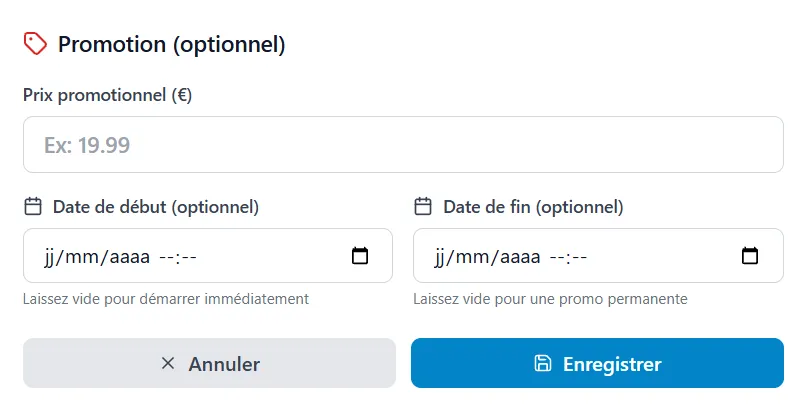Click calendar icon beside Date de fin label
The image size is (812, 406).
pyautogui.click(x=423, y=207)
